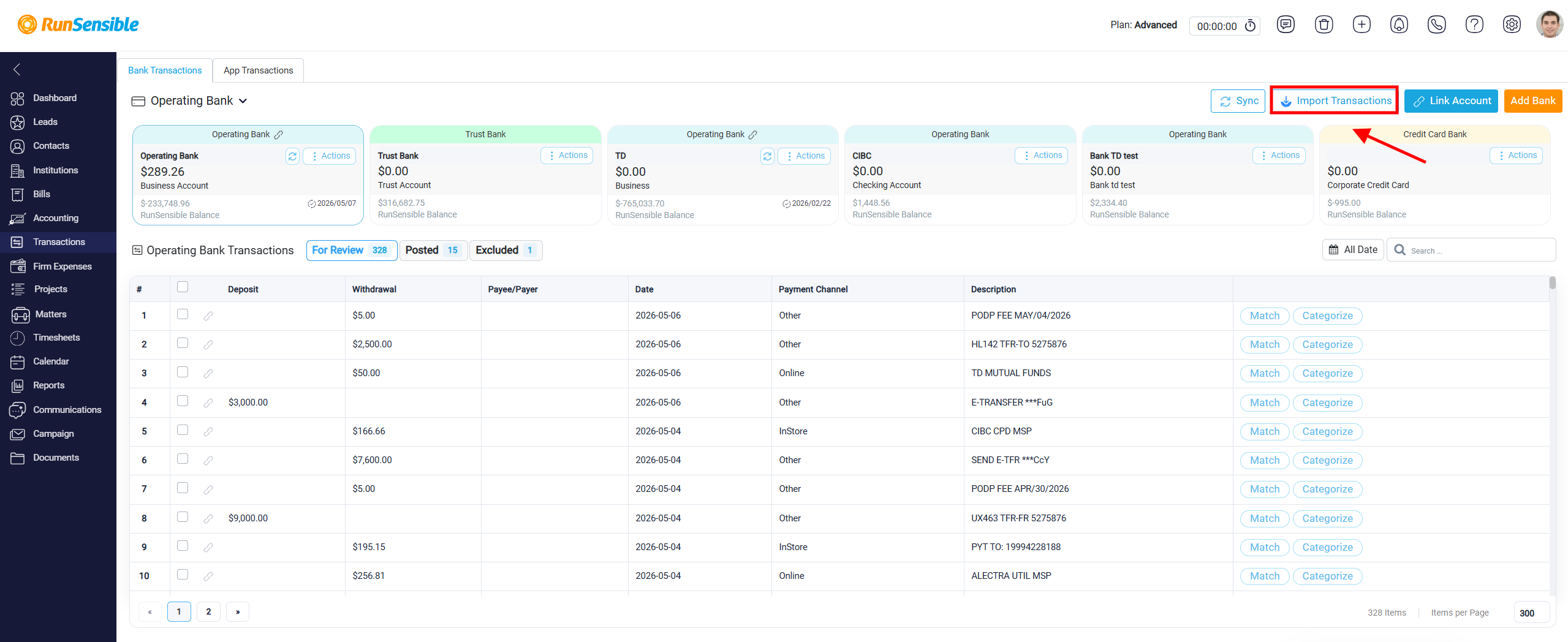Select the Bank Transactions tab
Viewport: 1568px width, 642px height.
tap(165, 70)
